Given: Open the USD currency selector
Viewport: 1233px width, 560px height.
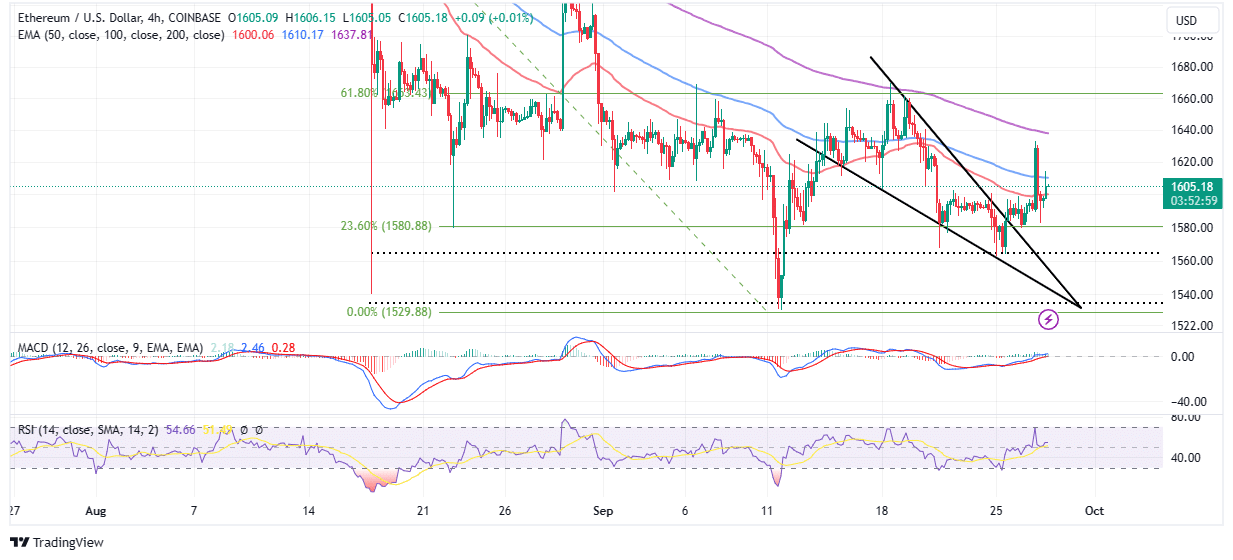Looking at the screenshot, I should pos(1187,20).
